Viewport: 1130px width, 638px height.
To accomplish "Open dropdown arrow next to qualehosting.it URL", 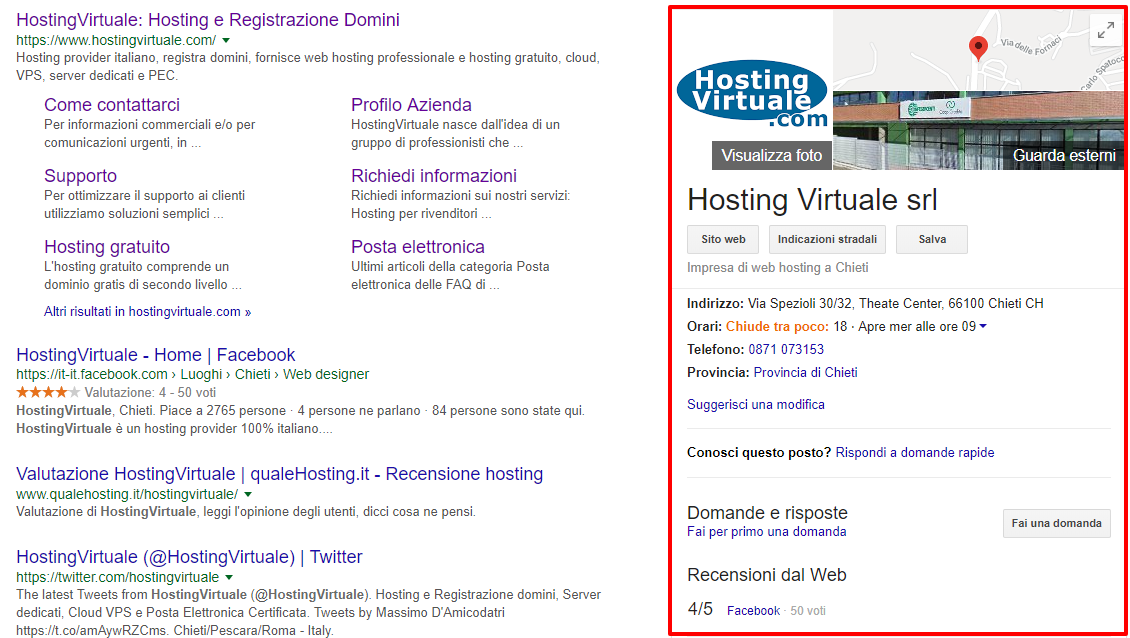I will coord(248,495).
